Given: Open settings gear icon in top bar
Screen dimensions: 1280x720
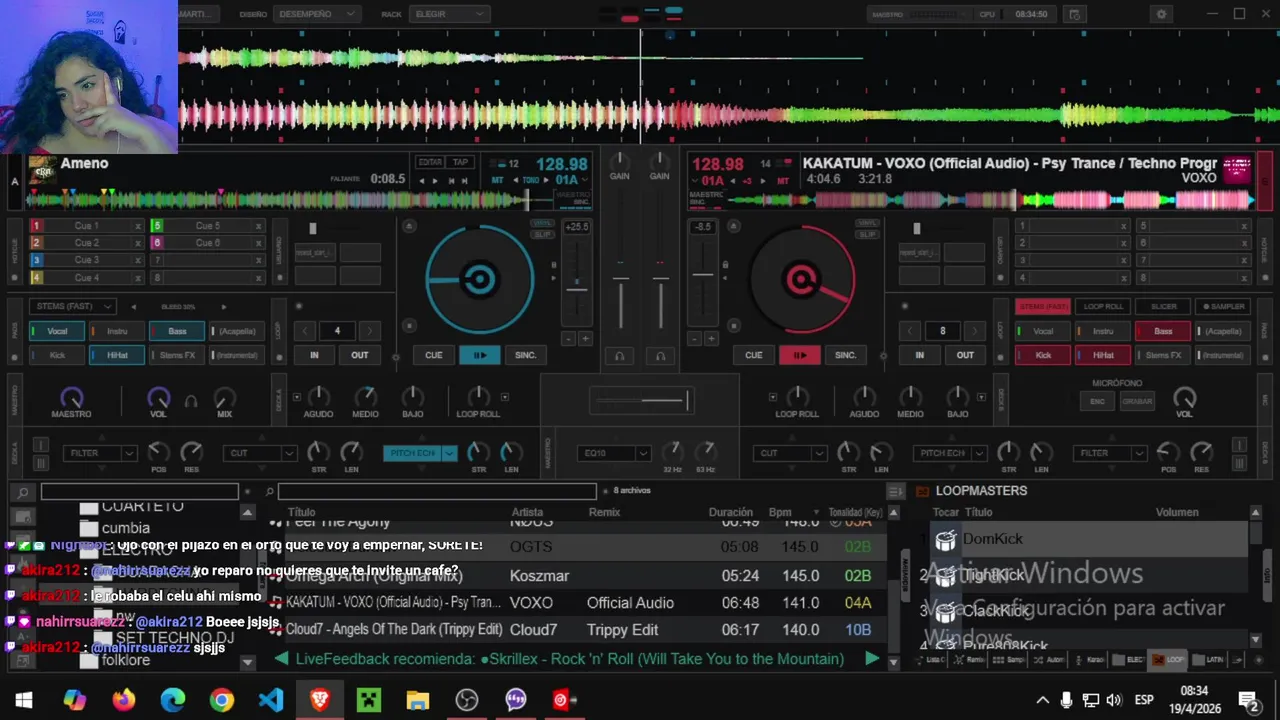Looking at the screenshot, I should 1161,14.
